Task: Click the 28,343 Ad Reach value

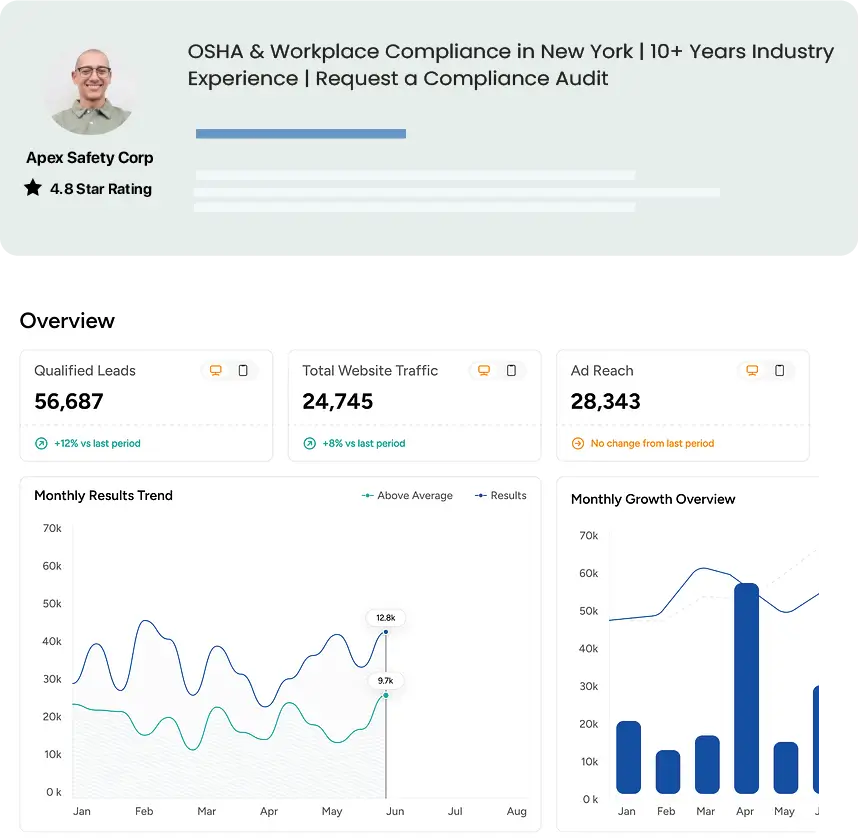Action: tap(605, 401)
